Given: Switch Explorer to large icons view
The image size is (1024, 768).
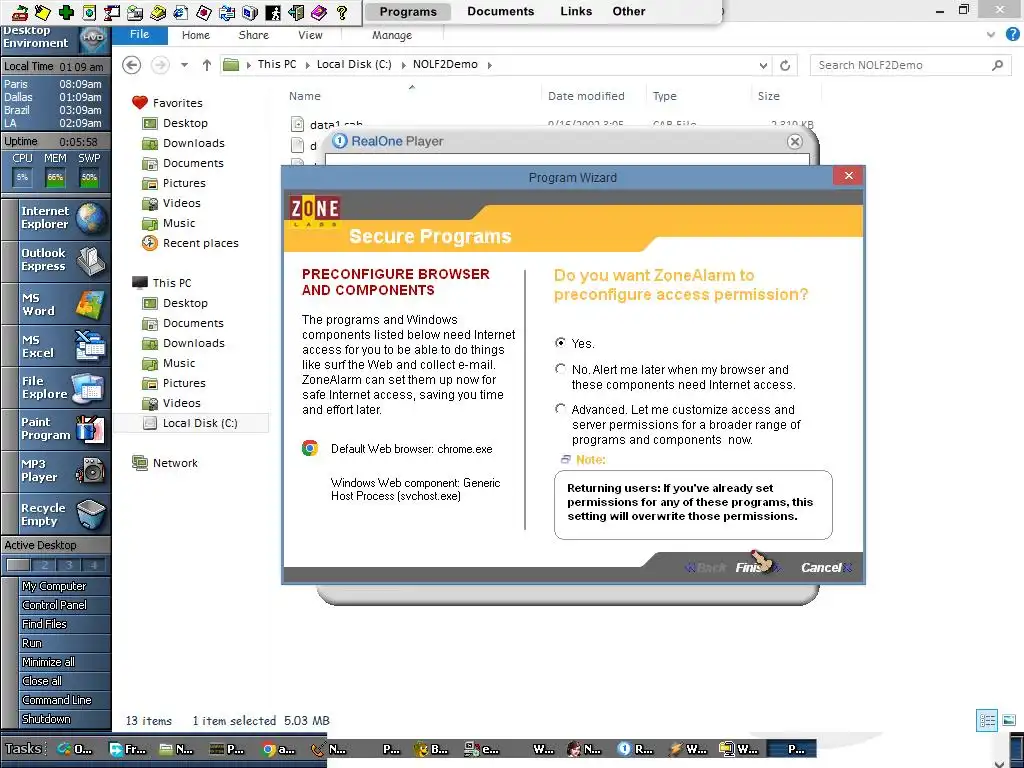Looking at the screenshot, I should pos(1009,720).
